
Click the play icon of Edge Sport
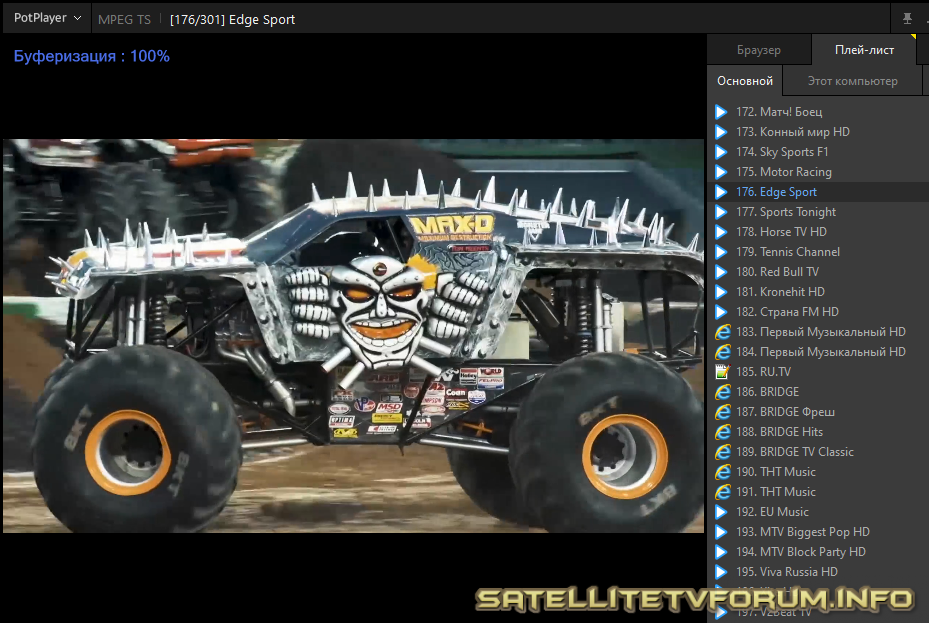(x=721, y=192)
